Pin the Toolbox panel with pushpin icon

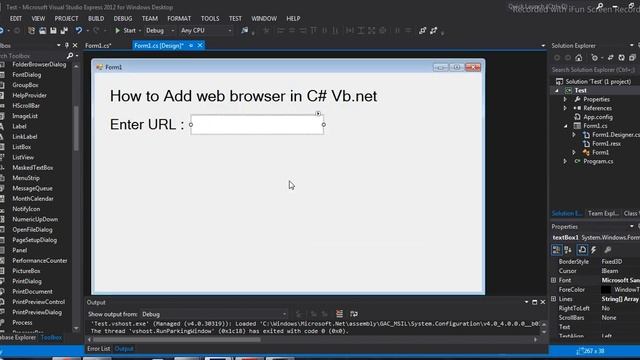point(67,45)
